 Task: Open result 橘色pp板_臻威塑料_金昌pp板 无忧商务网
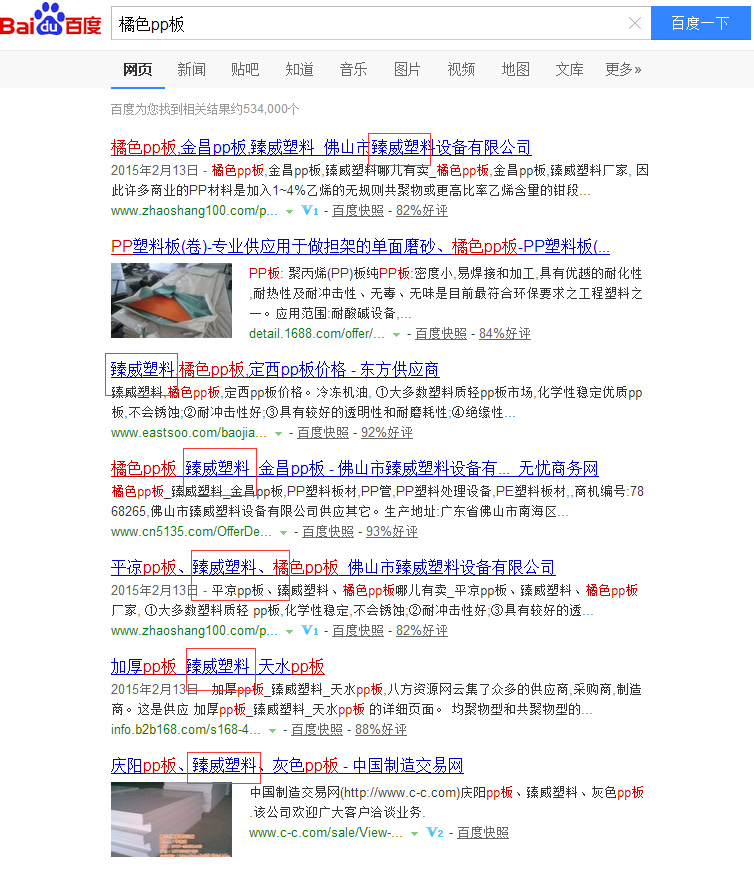point(354,468)
